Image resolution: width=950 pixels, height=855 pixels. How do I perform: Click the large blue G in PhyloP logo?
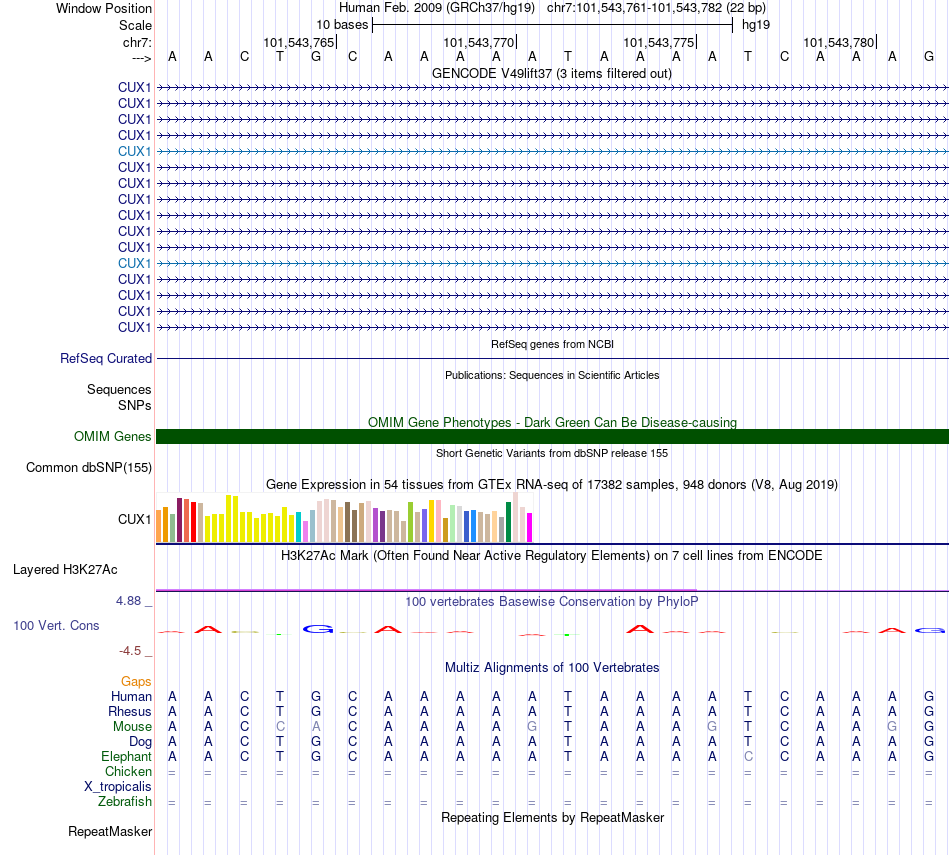(317, 629)
